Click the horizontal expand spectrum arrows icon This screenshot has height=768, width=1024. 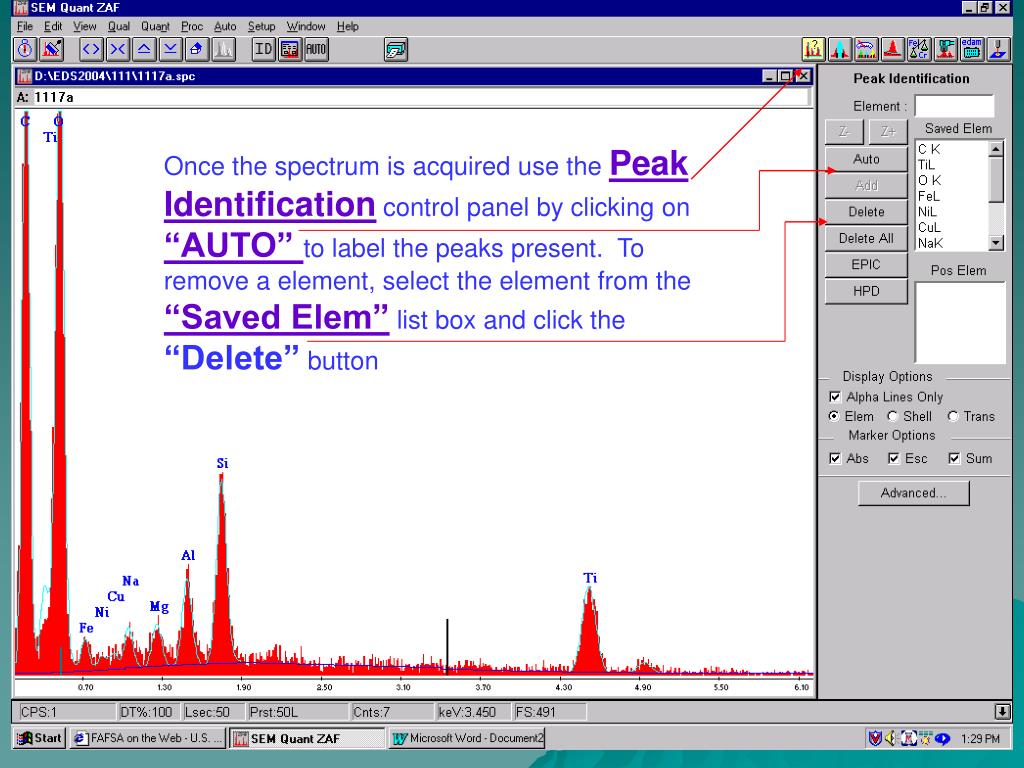91,48
